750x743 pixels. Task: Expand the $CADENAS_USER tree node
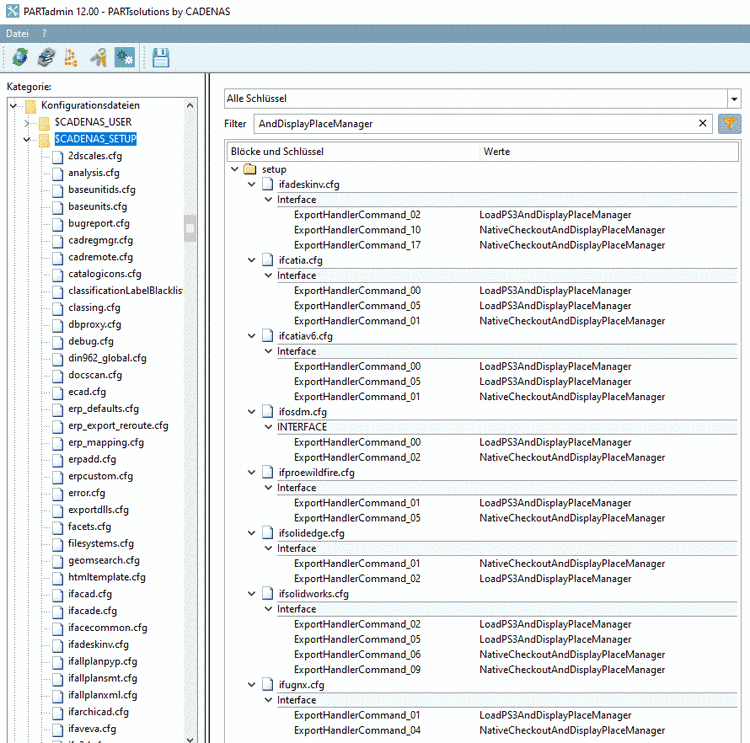click(28, 122)
